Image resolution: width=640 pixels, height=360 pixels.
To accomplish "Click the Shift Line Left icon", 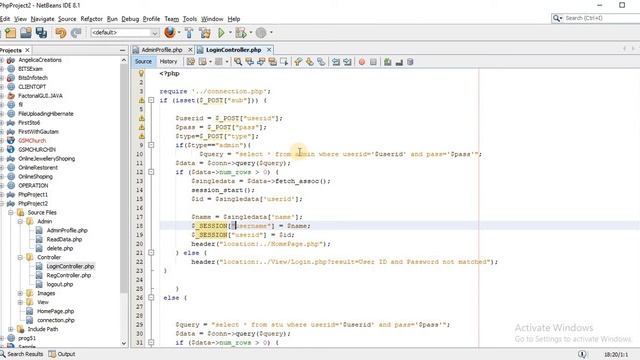I will [x=336, y=62].
